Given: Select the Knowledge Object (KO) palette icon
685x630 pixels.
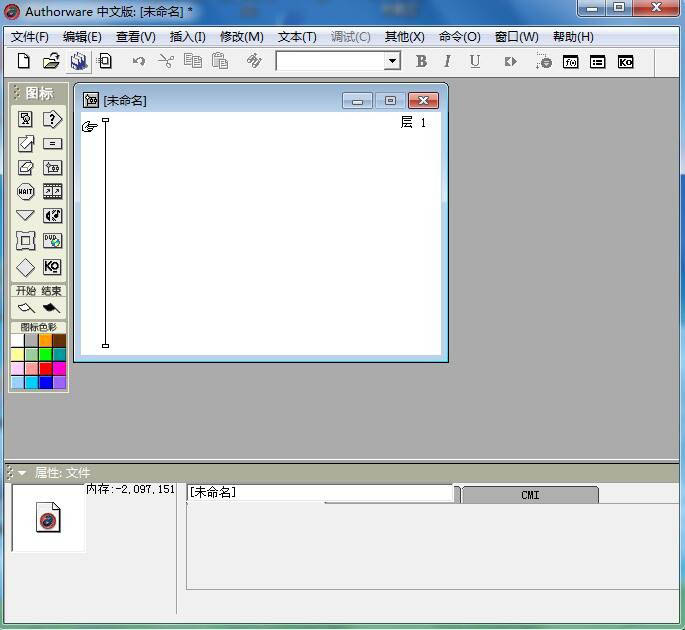Looking at the screenshot, I should click(x=52, y=267).
